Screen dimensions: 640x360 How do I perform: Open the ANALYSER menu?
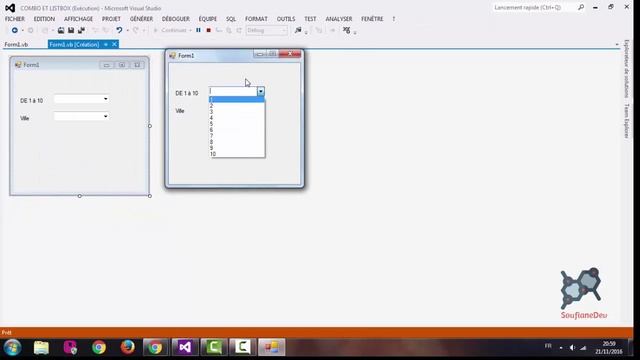[339, 19]
